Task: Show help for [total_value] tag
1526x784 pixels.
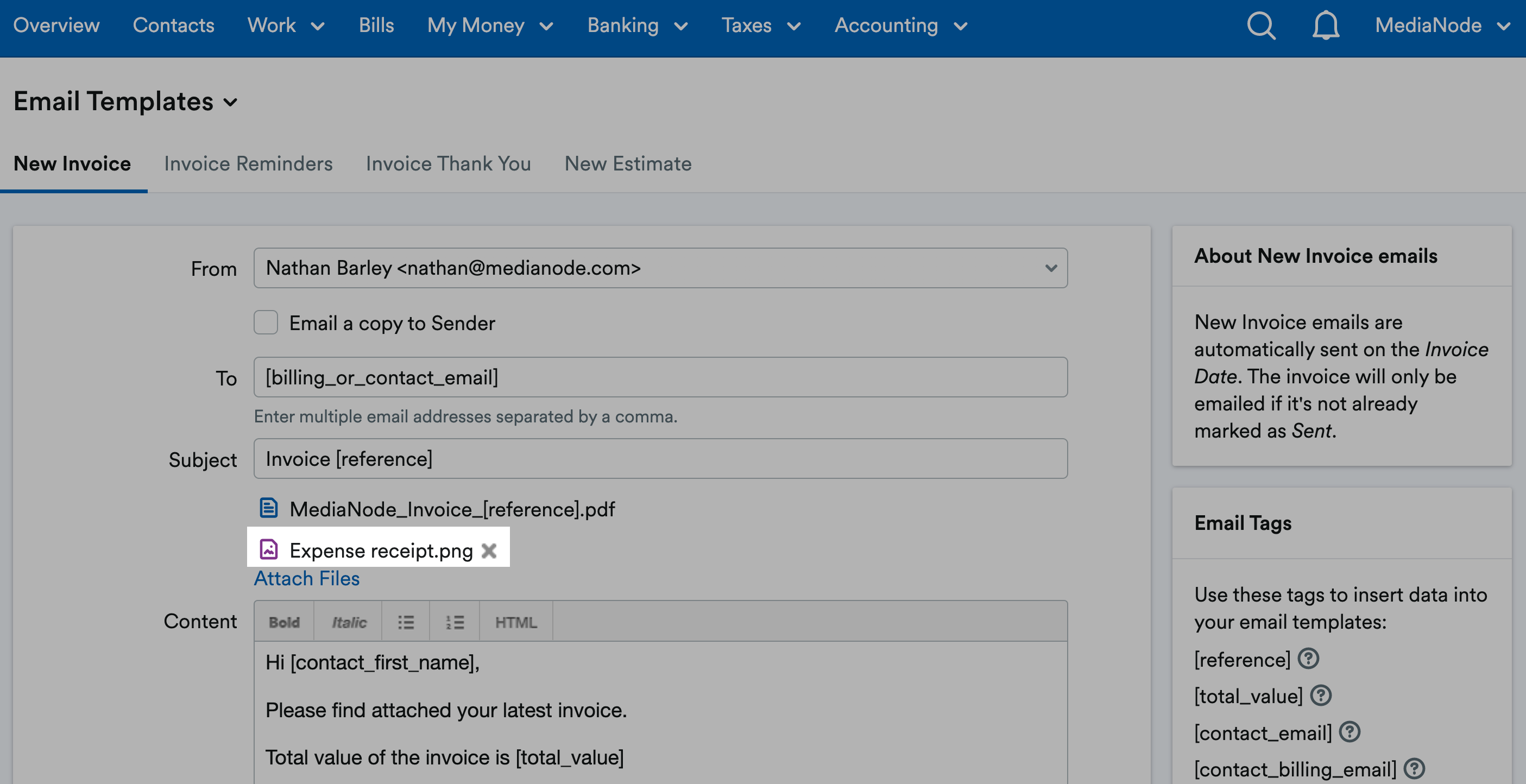Action: (x=1320, y=695)
